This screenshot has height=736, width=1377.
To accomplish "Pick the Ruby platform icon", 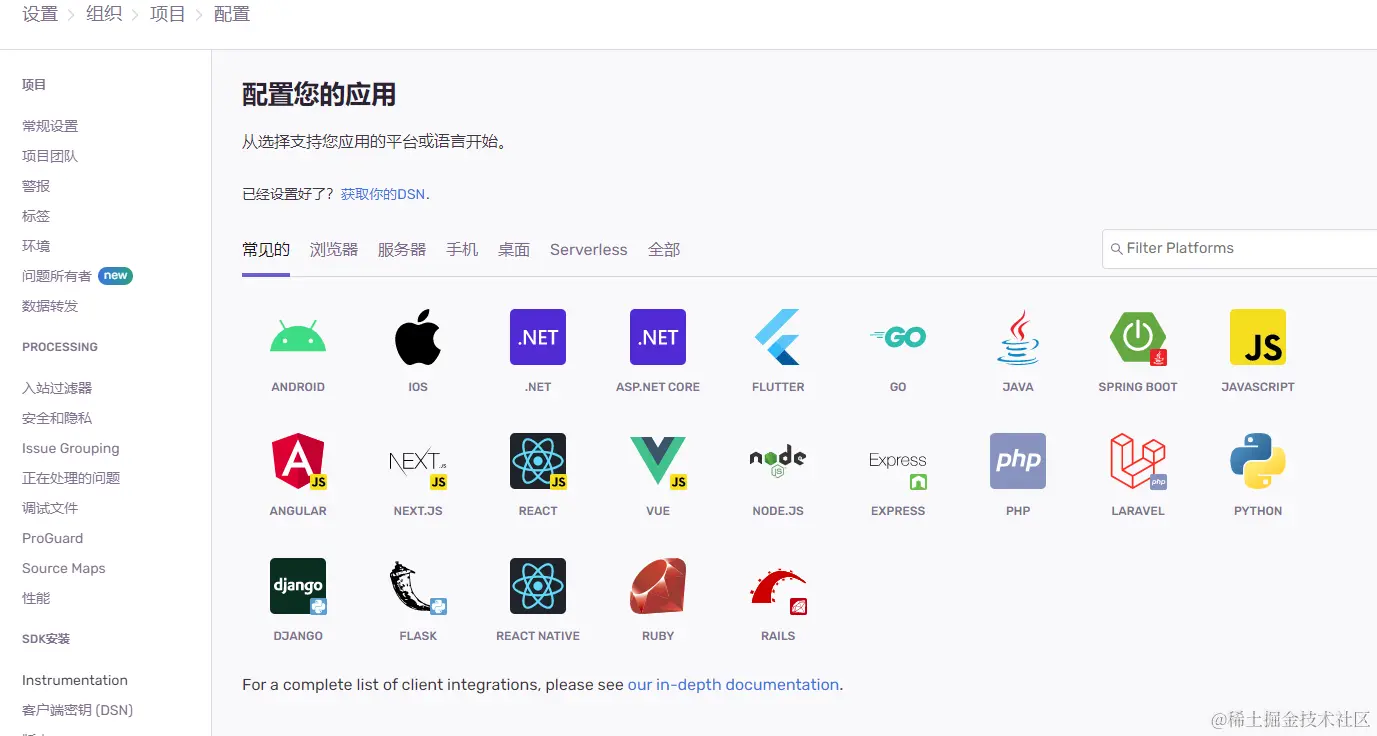I will (x=658, y=586).
